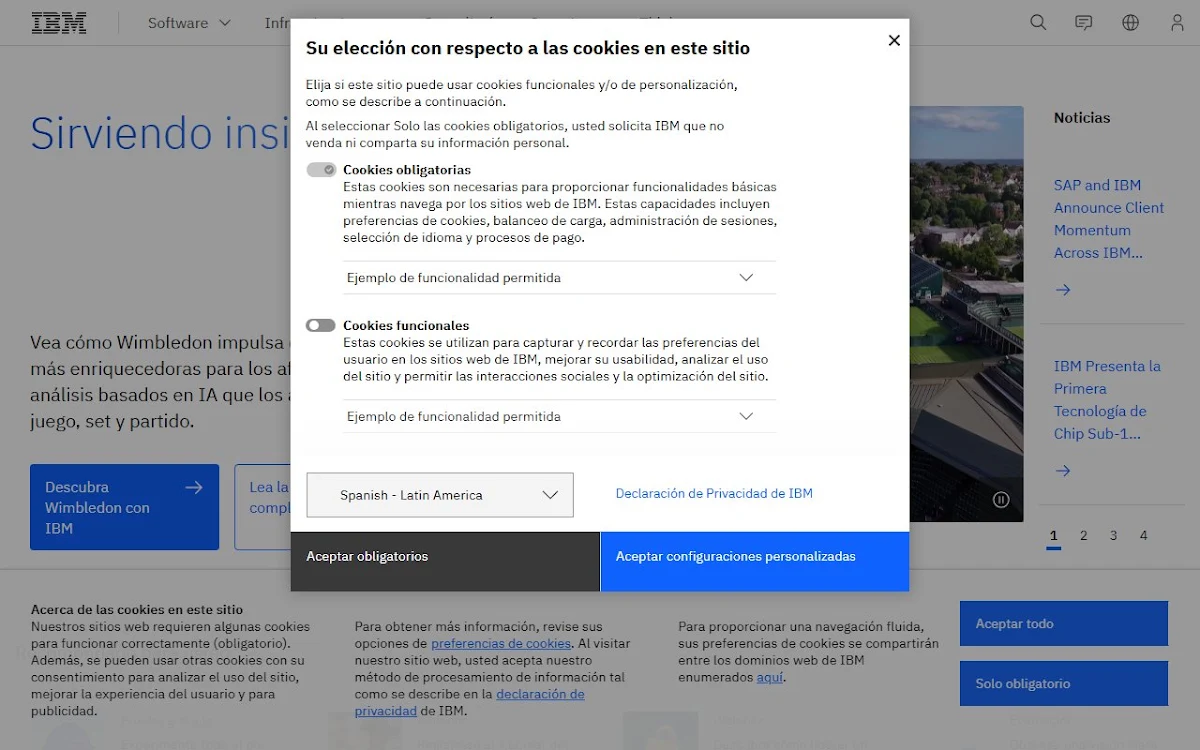This screenshot has height=750, width=1200.
Task: Open the search magnifier icon
Action: [x=1038, y=22]
